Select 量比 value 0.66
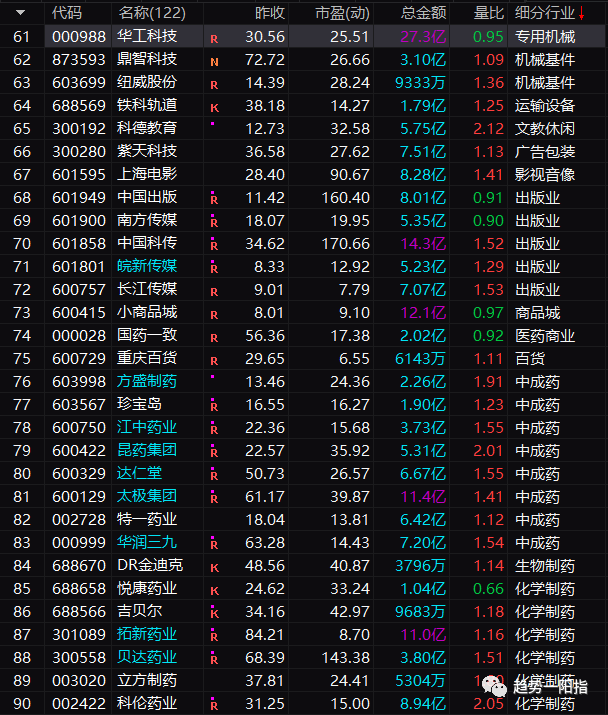608x715 pixels. point(488,588)
